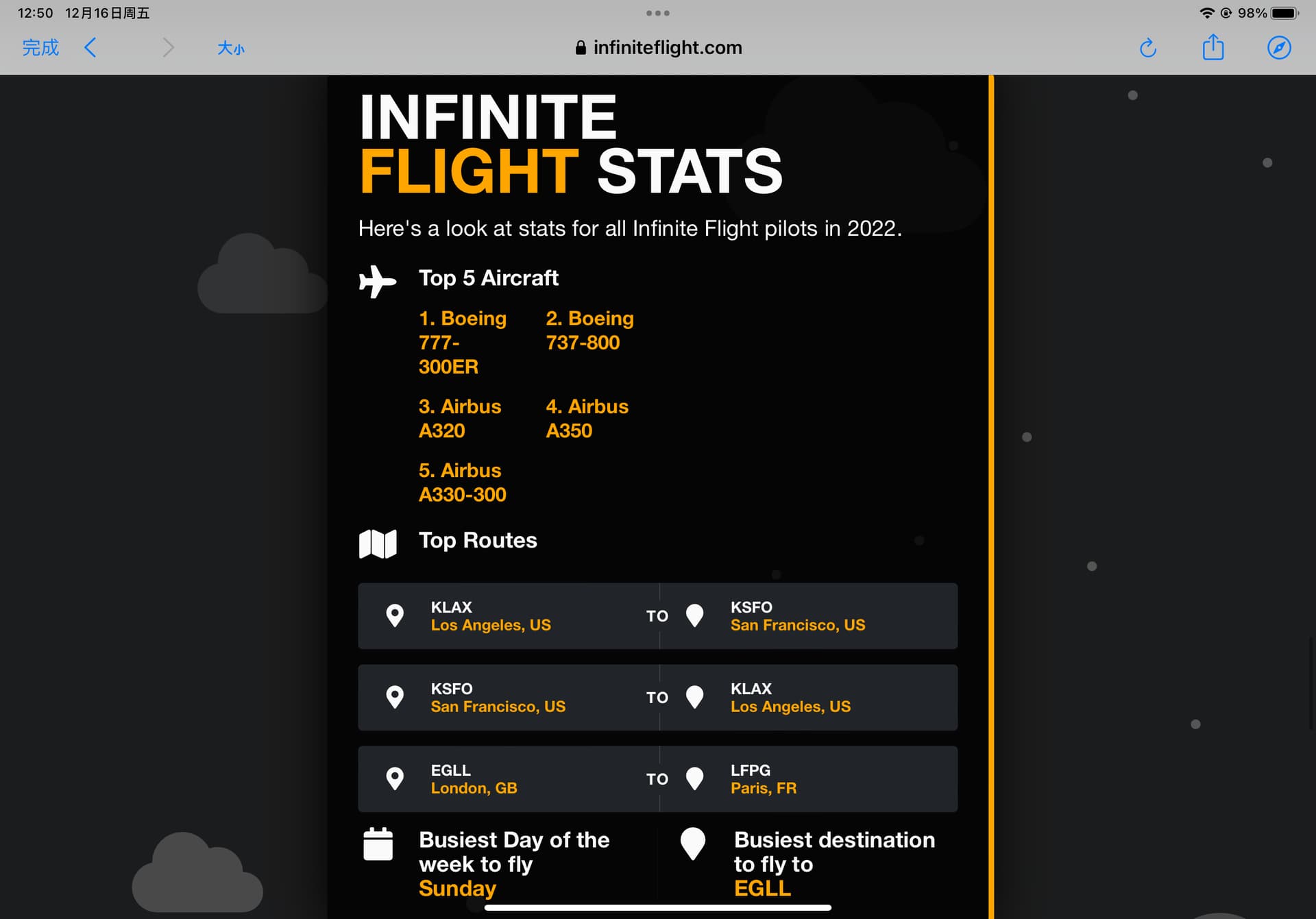
Task: Tap the airplane icon beside Top 5 Aircraft
Action: 377,281
